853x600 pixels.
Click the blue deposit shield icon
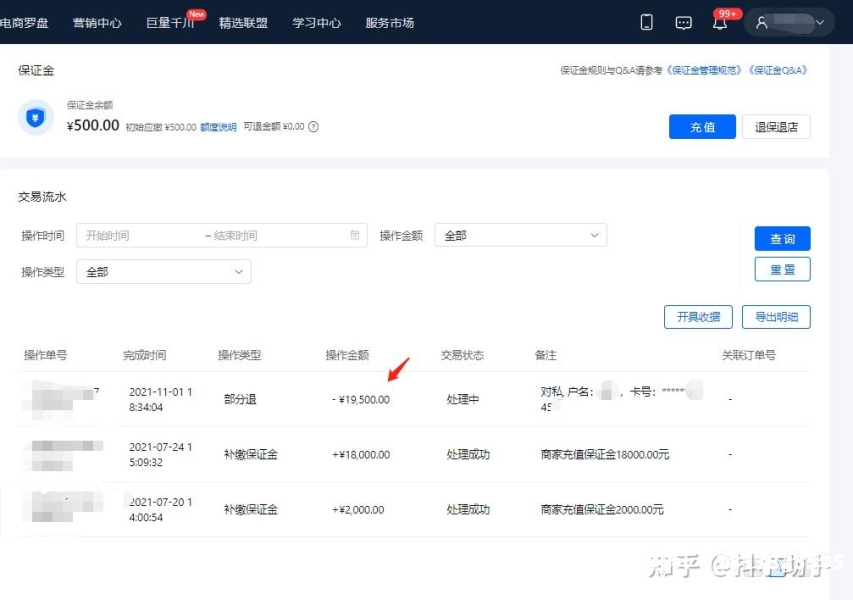click(36, 118)
